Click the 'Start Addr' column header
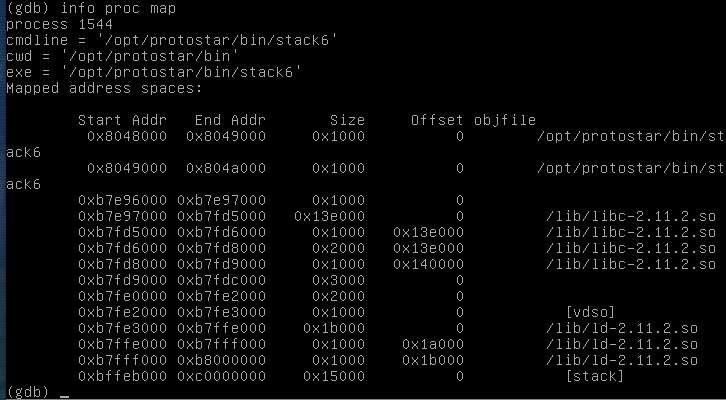Image resolution: width=726 pixels, height=400 pixels. (x=122, y=120)
